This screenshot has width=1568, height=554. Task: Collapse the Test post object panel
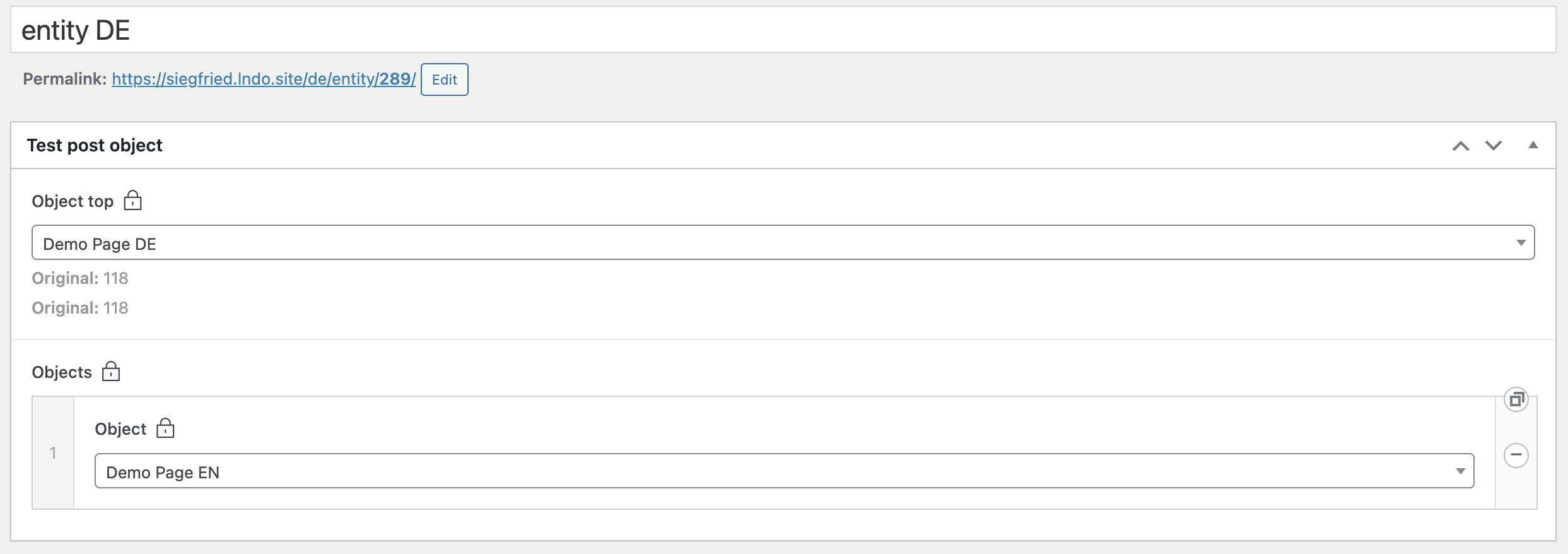coord(1533,145)
